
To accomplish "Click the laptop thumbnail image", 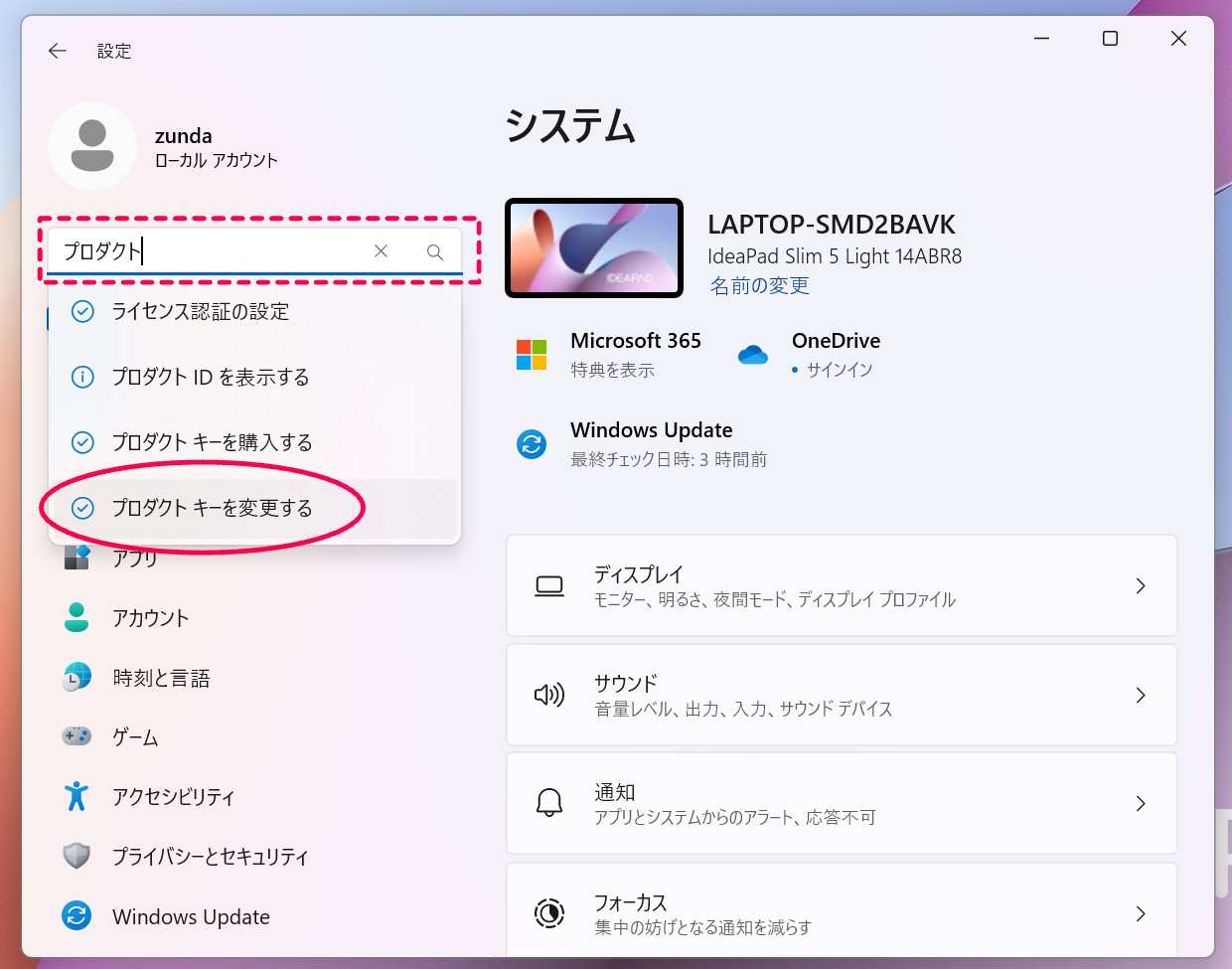I will [593, 247].
